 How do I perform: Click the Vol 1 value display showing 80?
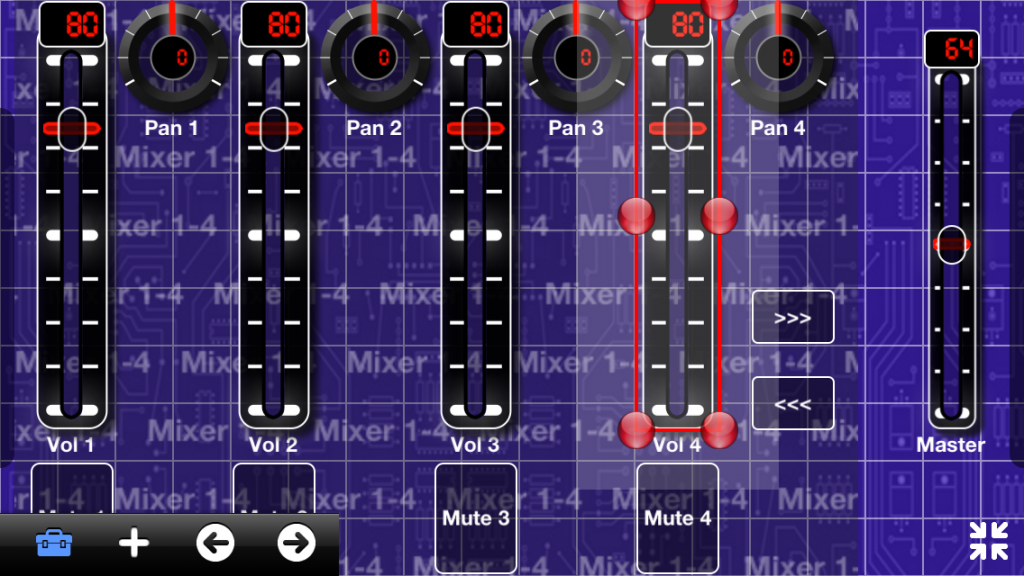[72, 24]
